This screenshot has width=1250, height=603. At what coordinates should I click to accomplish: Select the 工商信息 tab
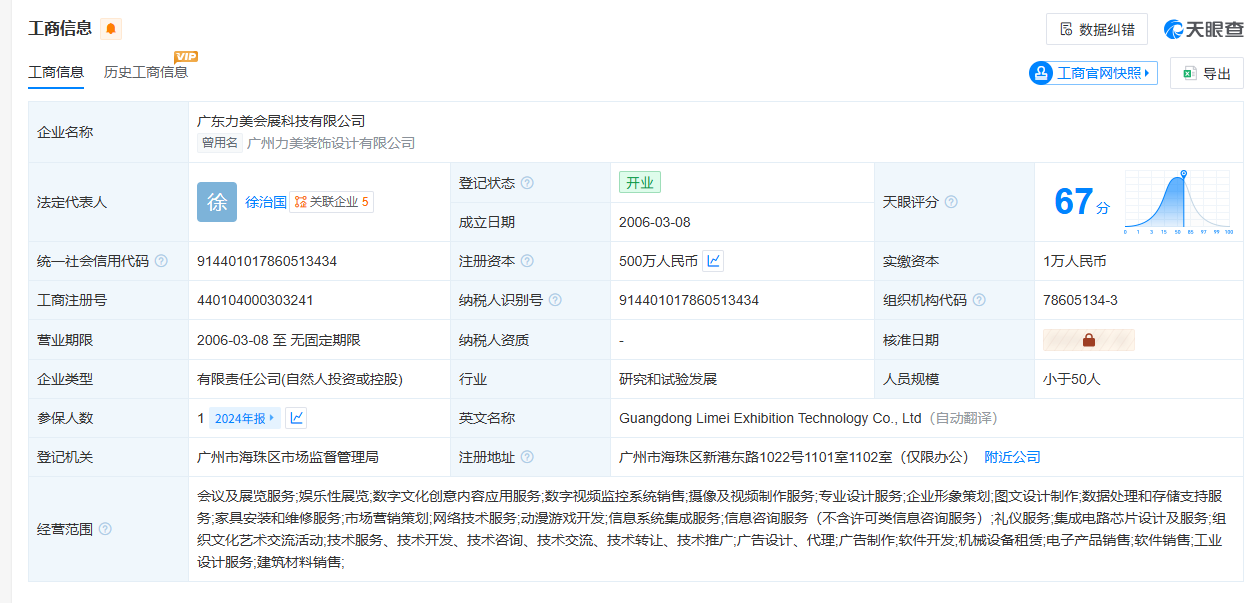click(56, 72)
